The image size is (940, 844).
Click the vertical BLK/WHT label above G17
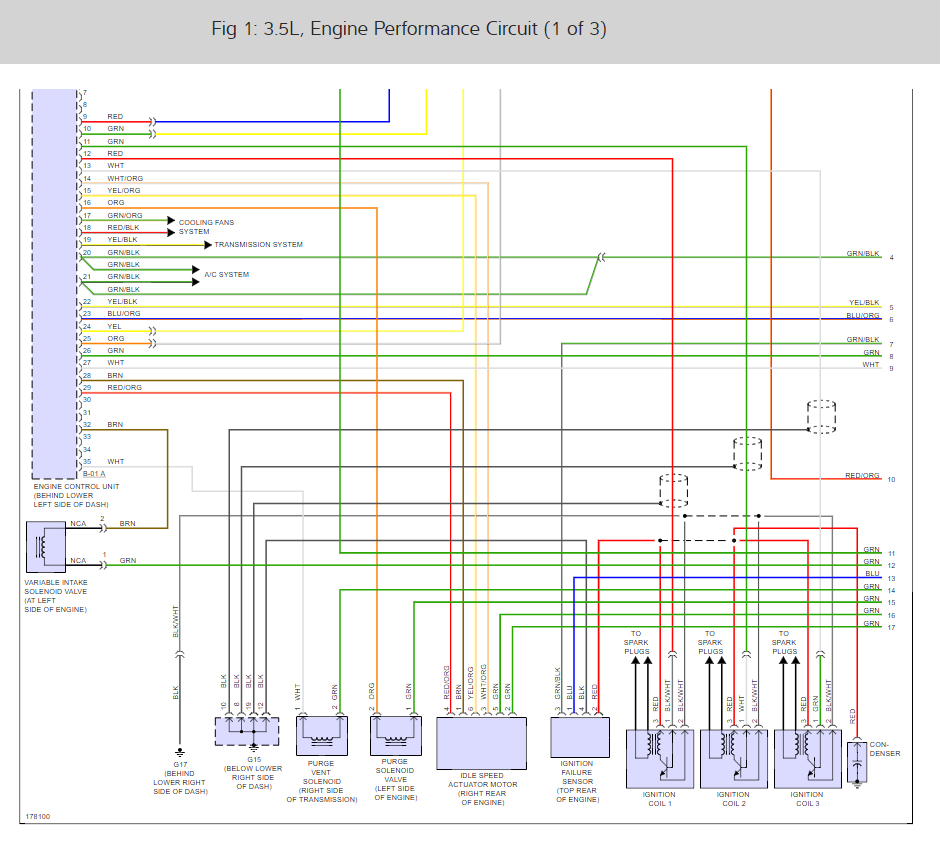(x=176, y=621)
